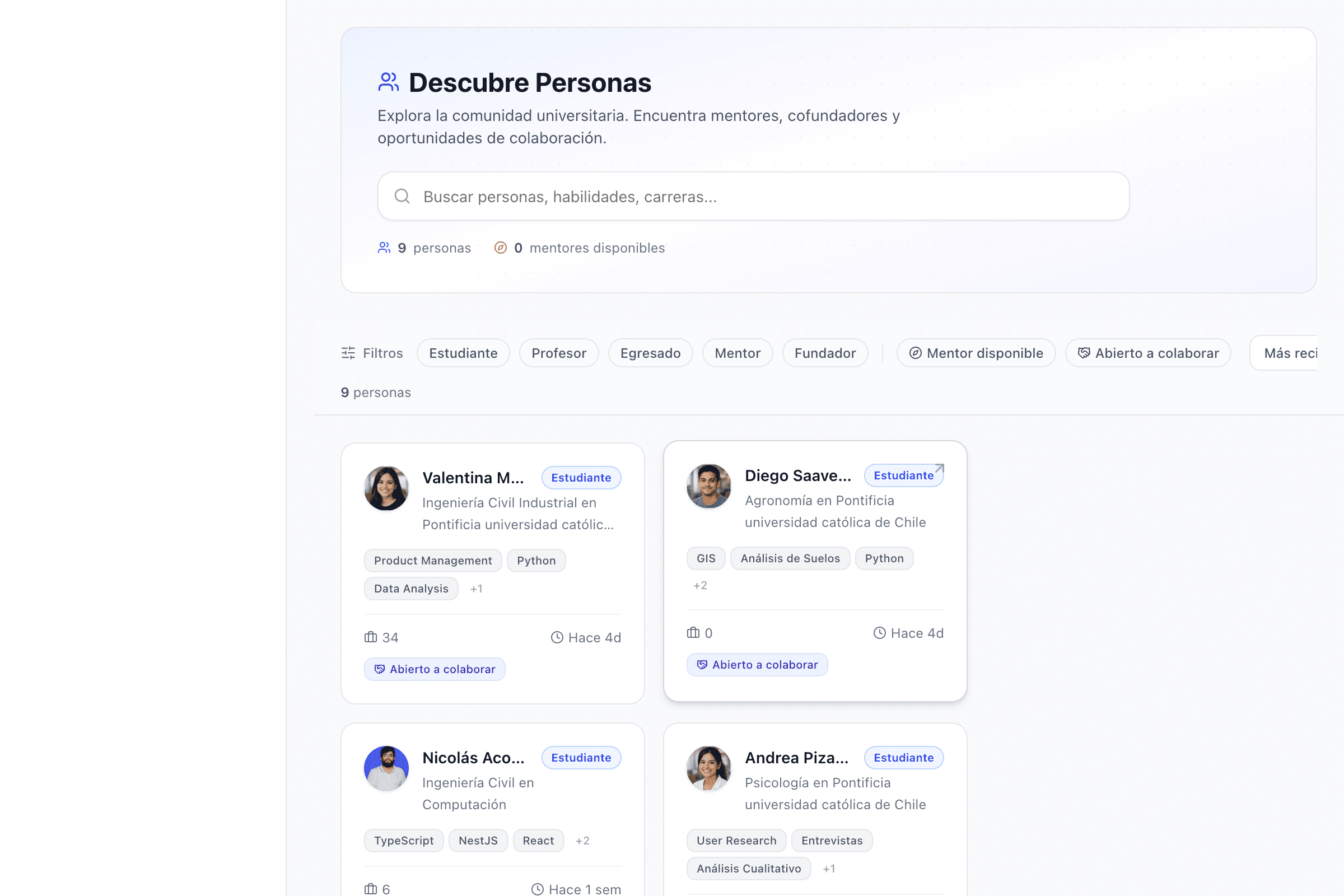Open Filtros using its sliders icon
The height and width of the screenshot is (896, 1344).
pos(348,353)
